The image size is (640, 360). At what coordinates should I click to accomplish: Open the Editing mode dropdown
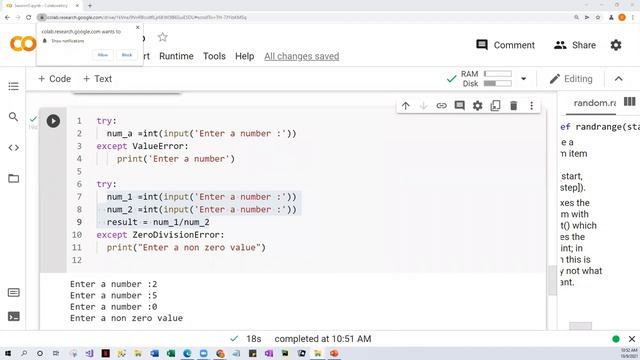[x=571, y=79]
